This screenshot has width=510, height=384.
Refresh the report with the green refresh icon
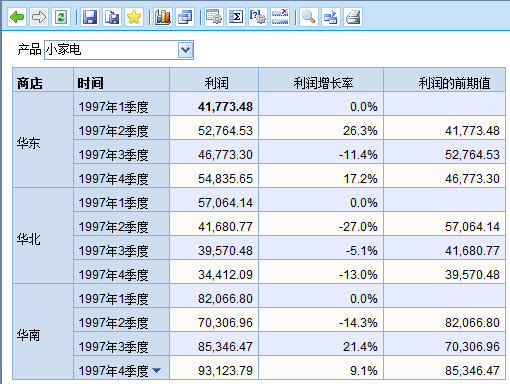[x=61, y=17]
